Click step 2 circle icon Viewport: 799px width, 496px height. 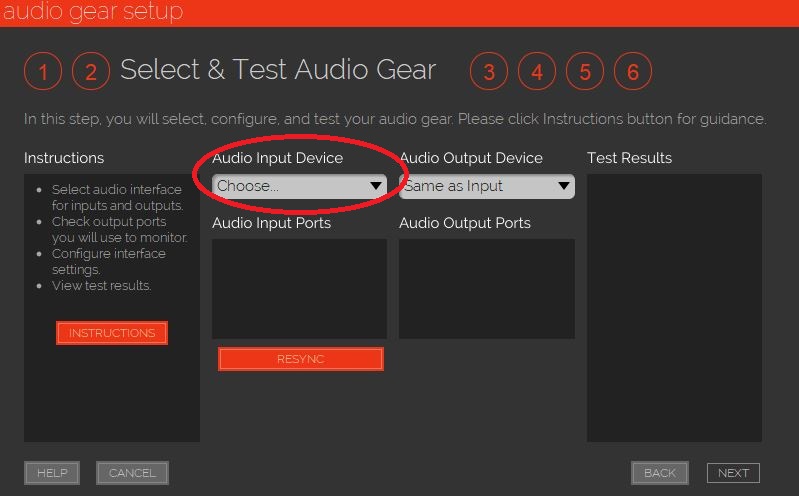(91, 72)
